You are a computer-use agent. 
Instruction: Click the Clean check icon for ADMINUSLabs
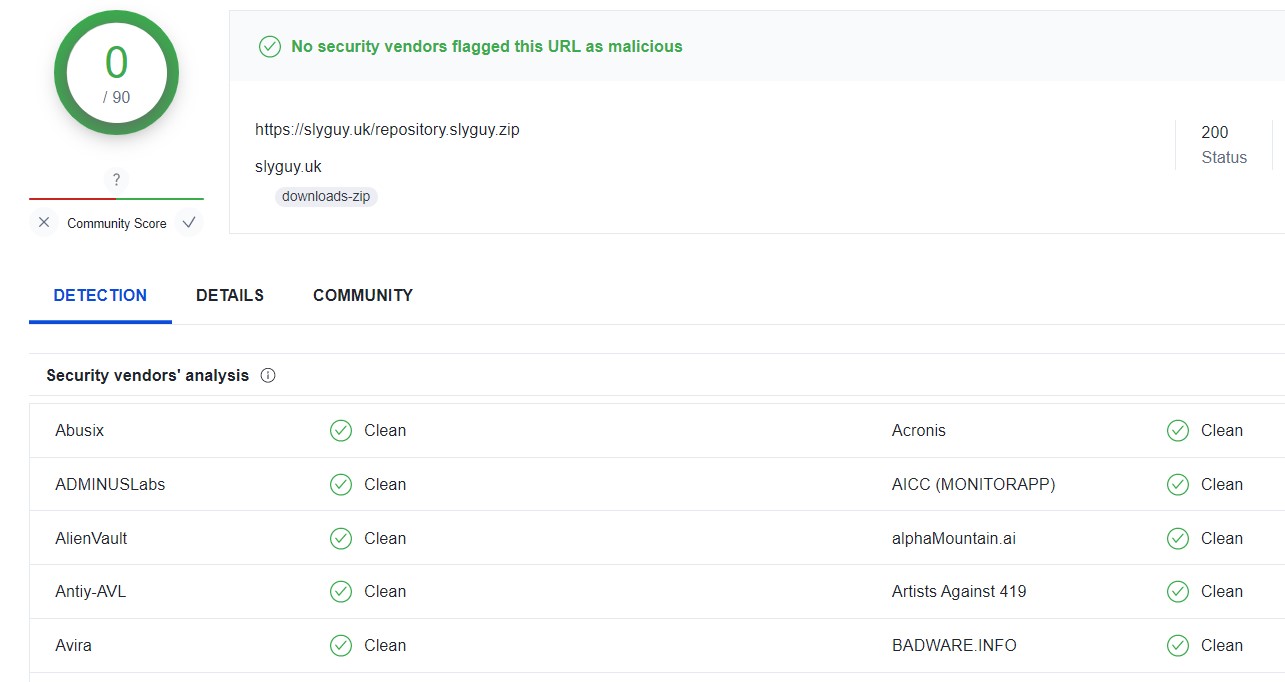341,485
